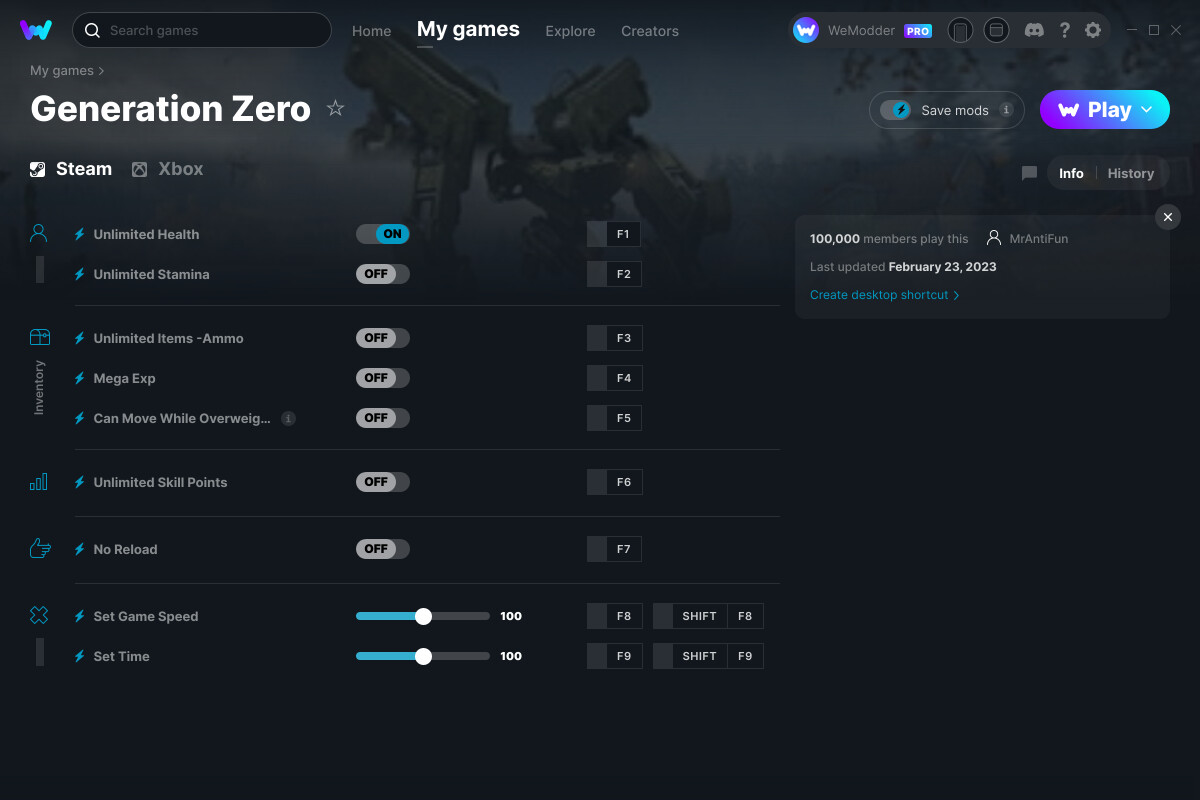1200x800 pixels.
Task: Open the Discord icon in top bar
Action: point(1034,30)
